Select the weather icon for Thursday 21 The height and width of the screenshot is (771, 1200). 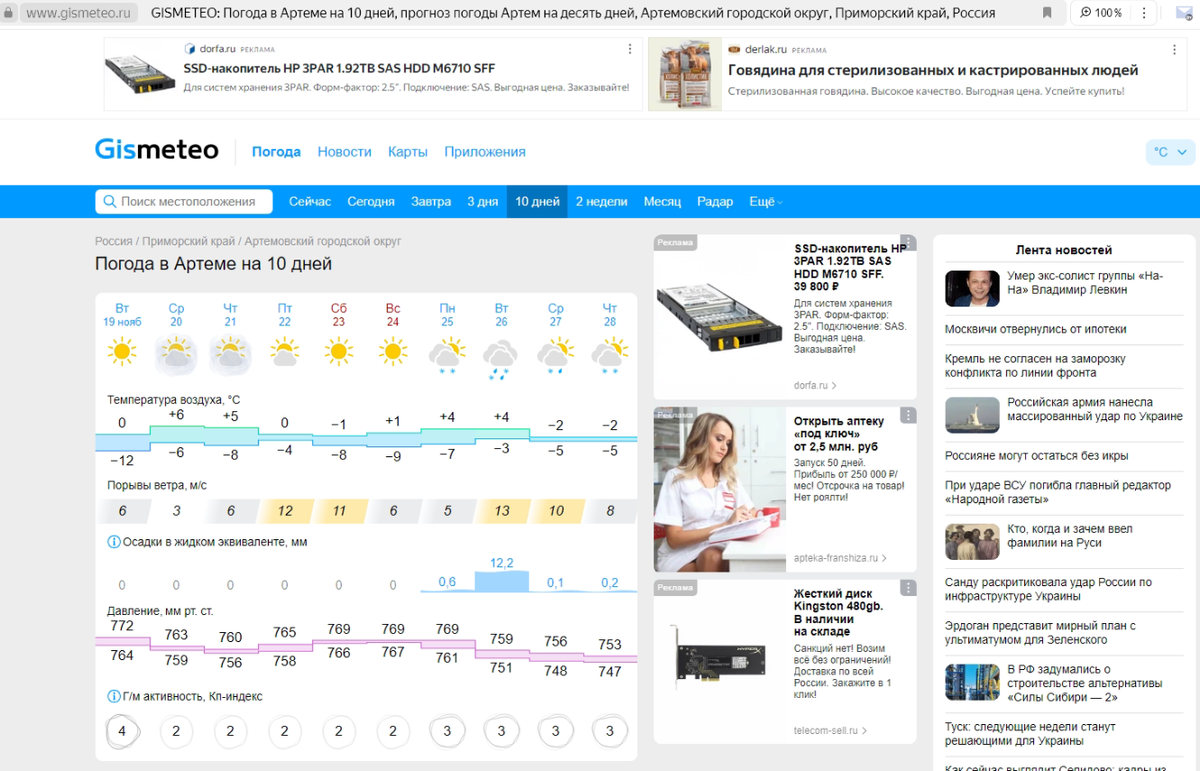[230, 353]
